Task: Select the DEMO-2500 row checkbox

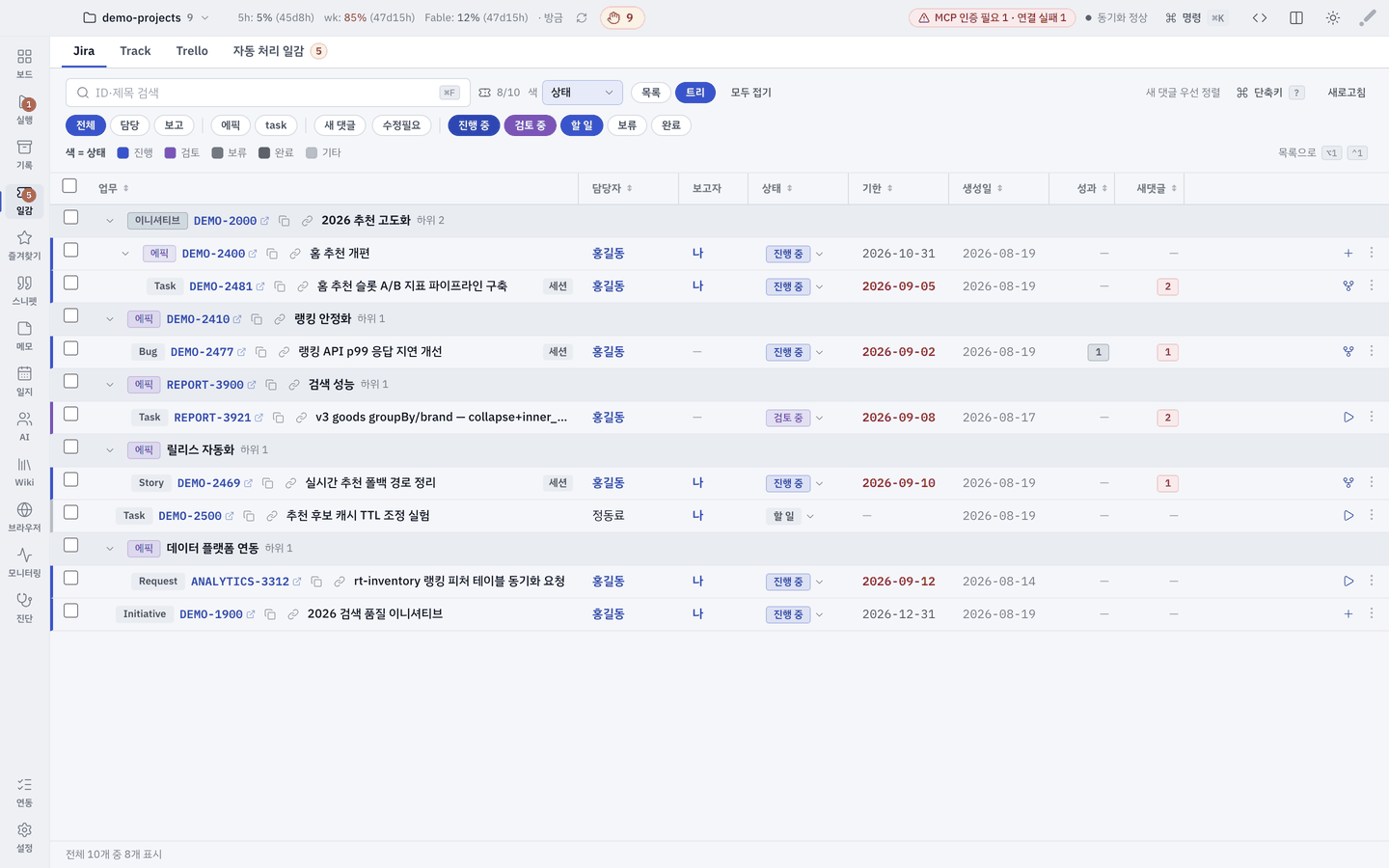Action: pyautogui.click(x=70, y=512)
